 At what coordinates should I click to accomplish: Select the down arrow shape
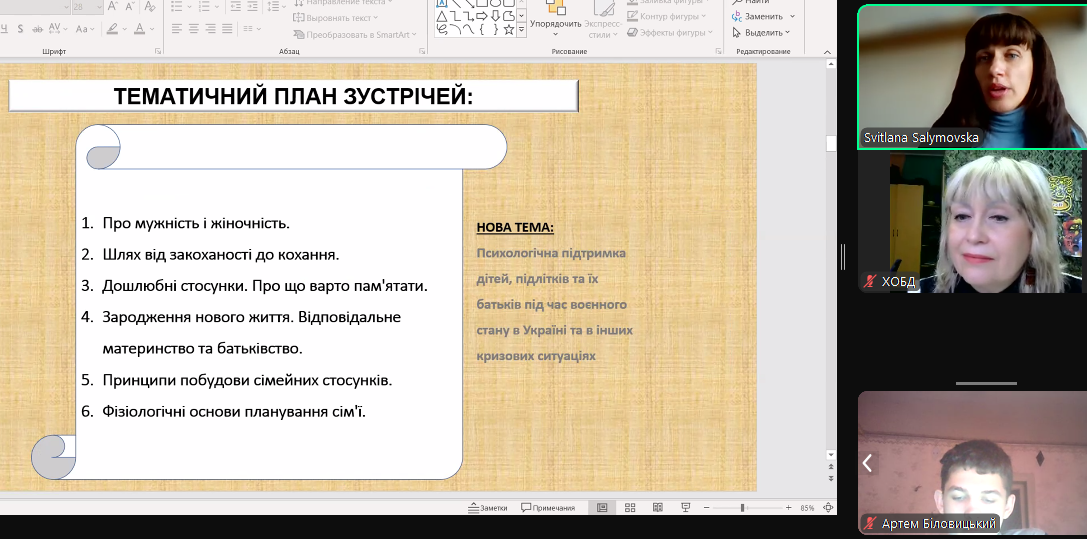click(496, 16)
